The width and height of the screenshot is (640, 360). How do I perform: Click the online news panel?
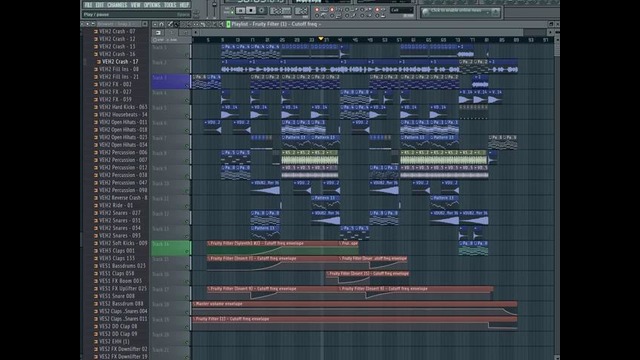point(461,12)
